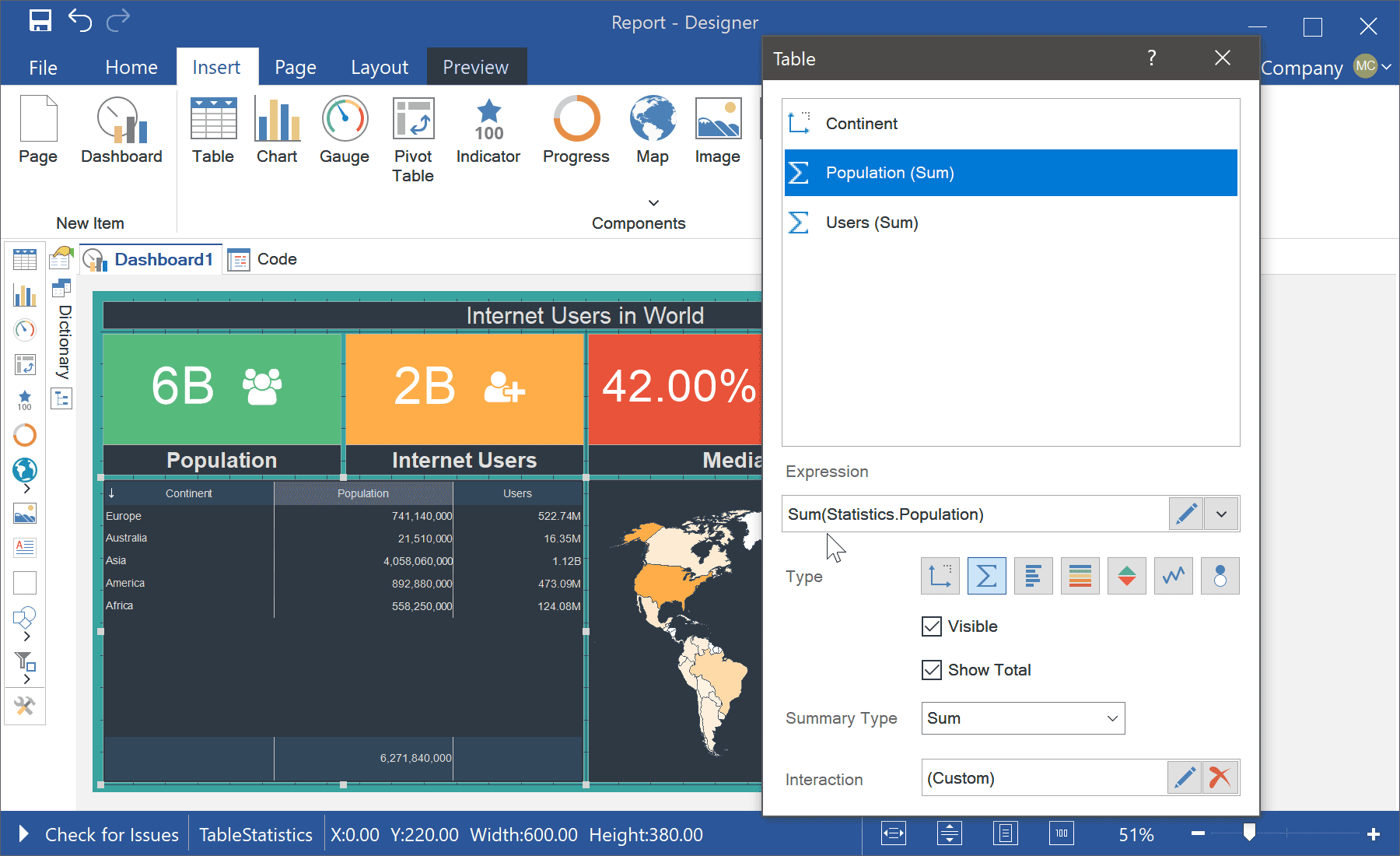
Task: Set column type to Color Scale
Action: tap(1080, 576)
